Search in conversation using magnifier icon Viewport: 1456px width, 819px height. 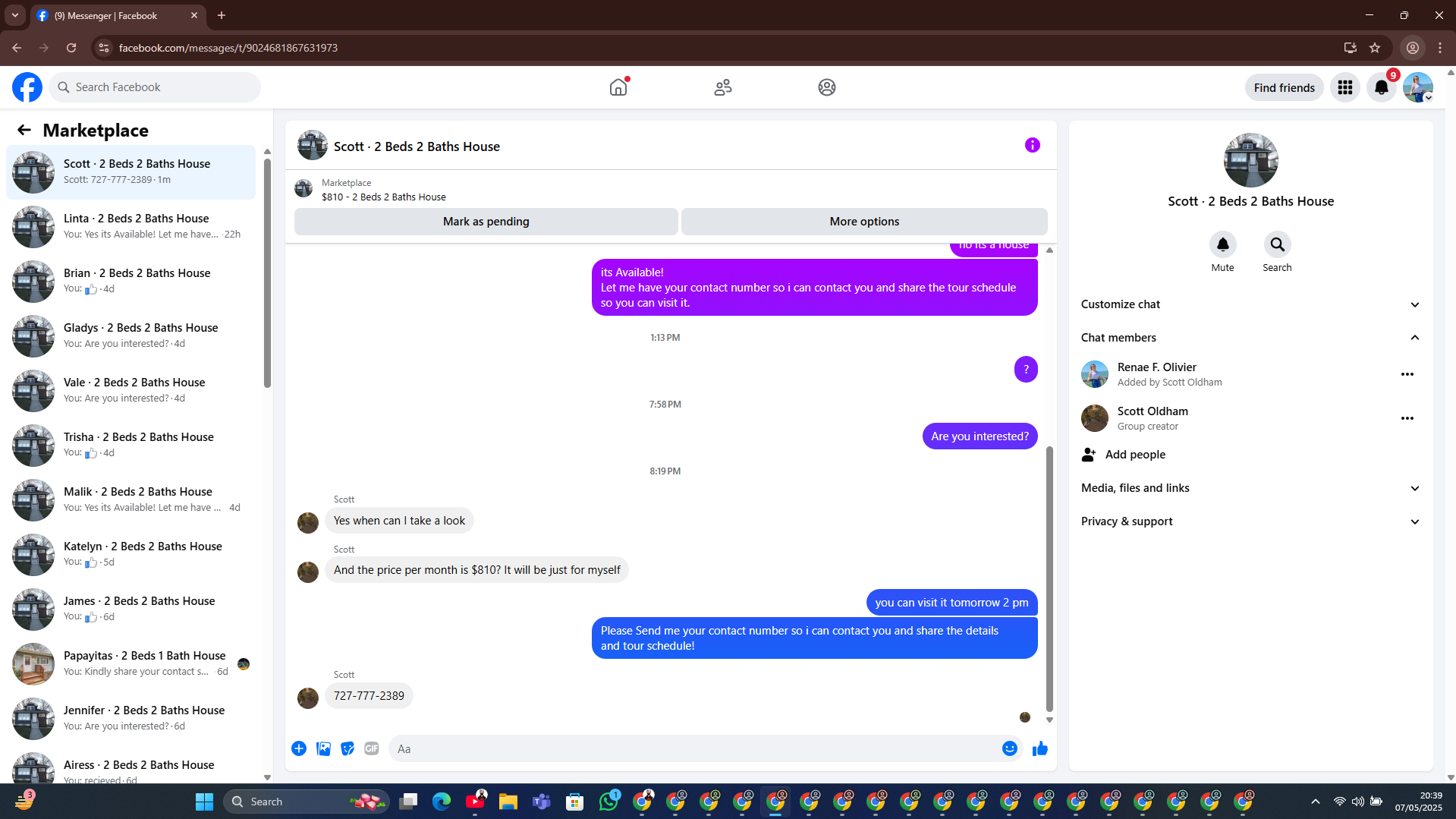(x=1278, y=244)
